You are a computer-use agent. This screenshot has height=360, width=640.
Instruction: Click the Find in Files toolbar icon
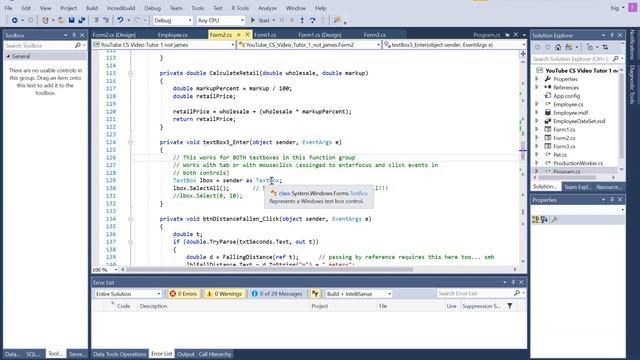click(337, 20)
